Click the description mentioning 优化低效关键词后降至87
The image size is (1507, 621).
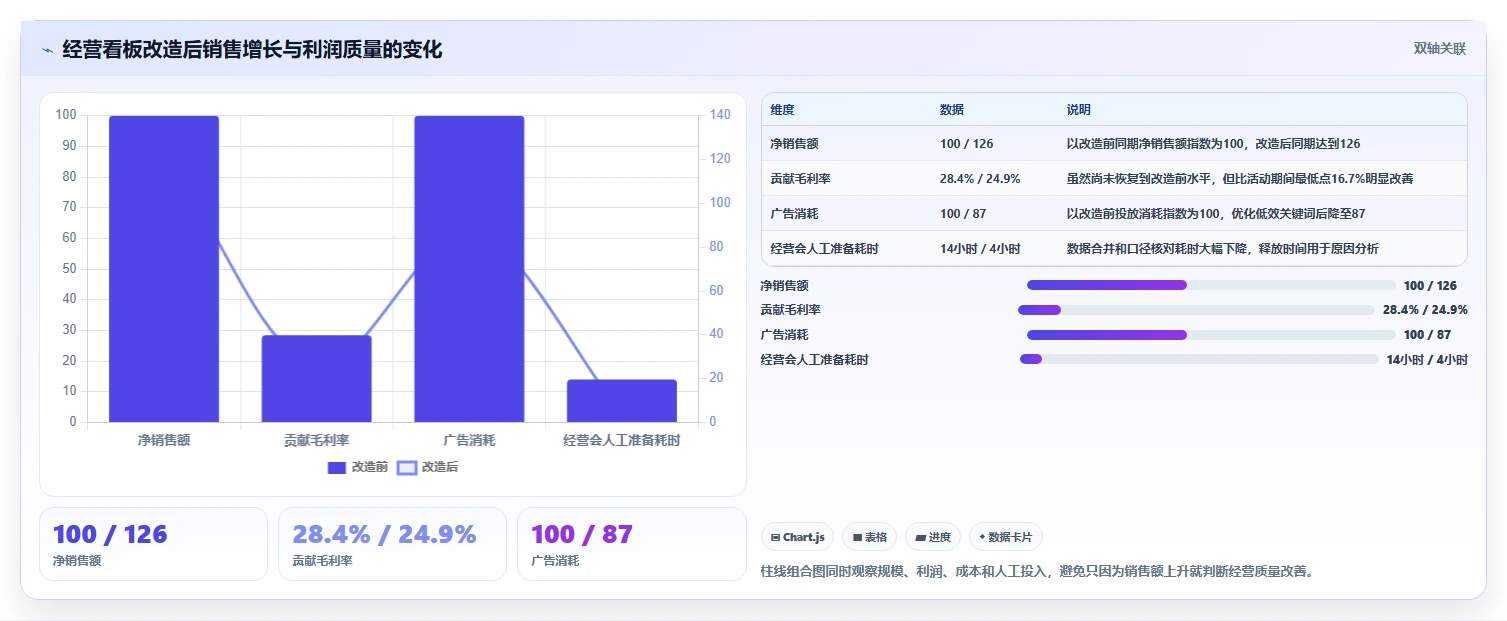click(x=1216, y=214)
